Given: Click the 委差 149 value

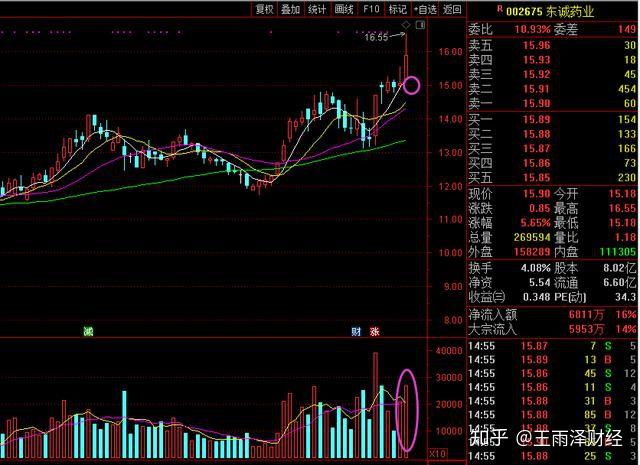Looking at the screenshot, I should click(x=627, y=29).
